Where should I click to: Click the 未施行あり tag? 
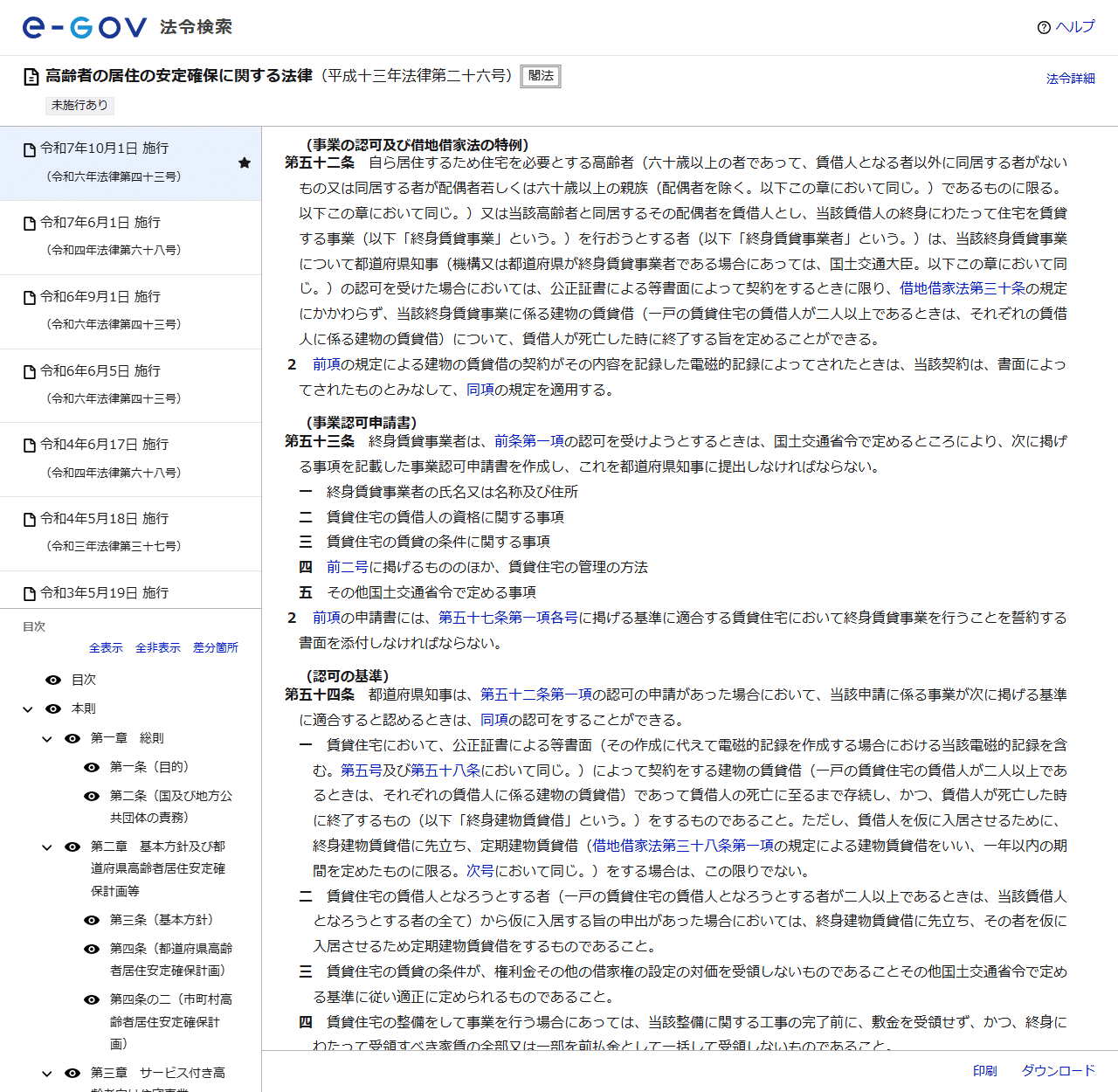tap(79, 105)
